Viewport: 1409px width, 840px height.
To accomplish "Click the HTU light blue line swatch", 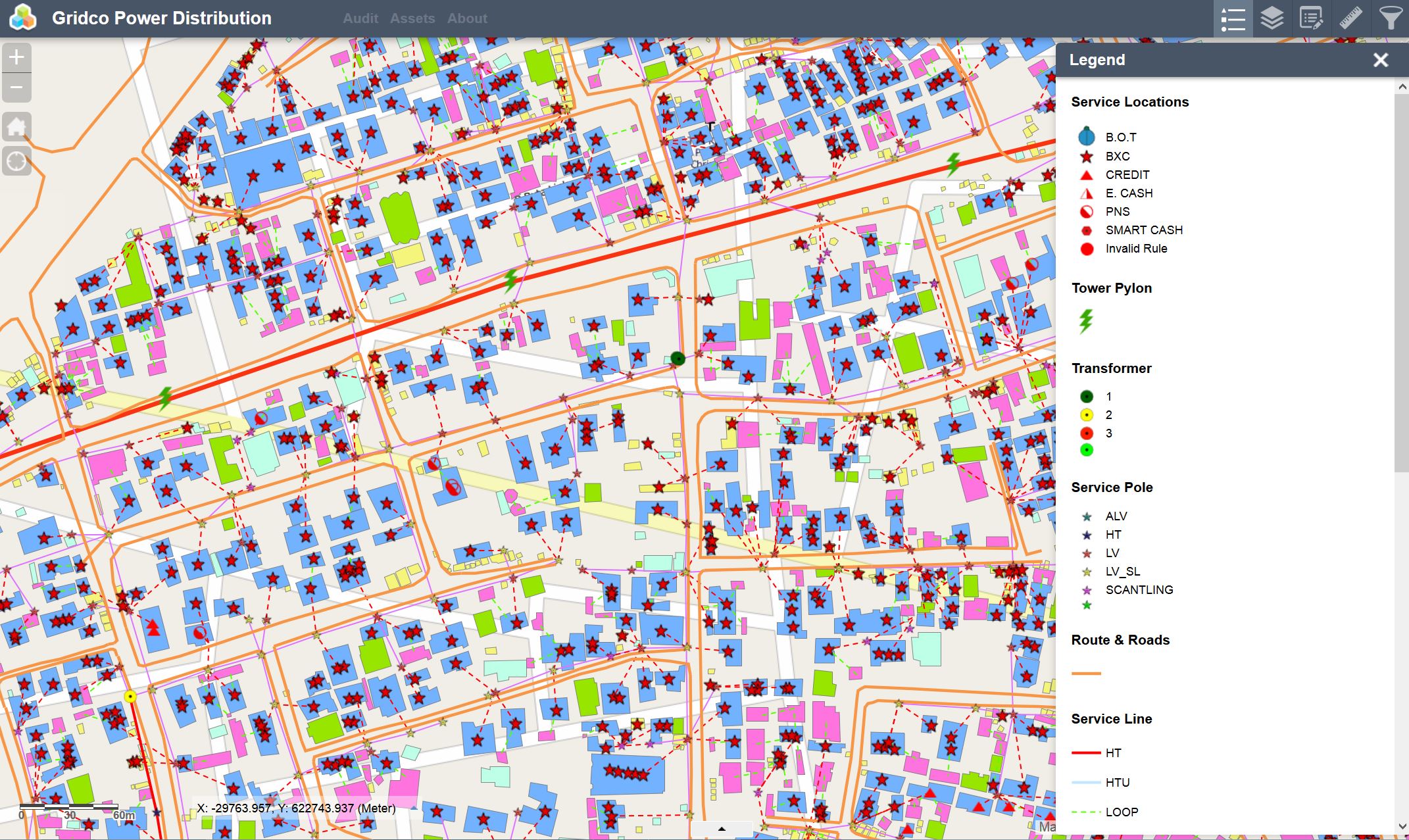I will tap(1086, 783).
